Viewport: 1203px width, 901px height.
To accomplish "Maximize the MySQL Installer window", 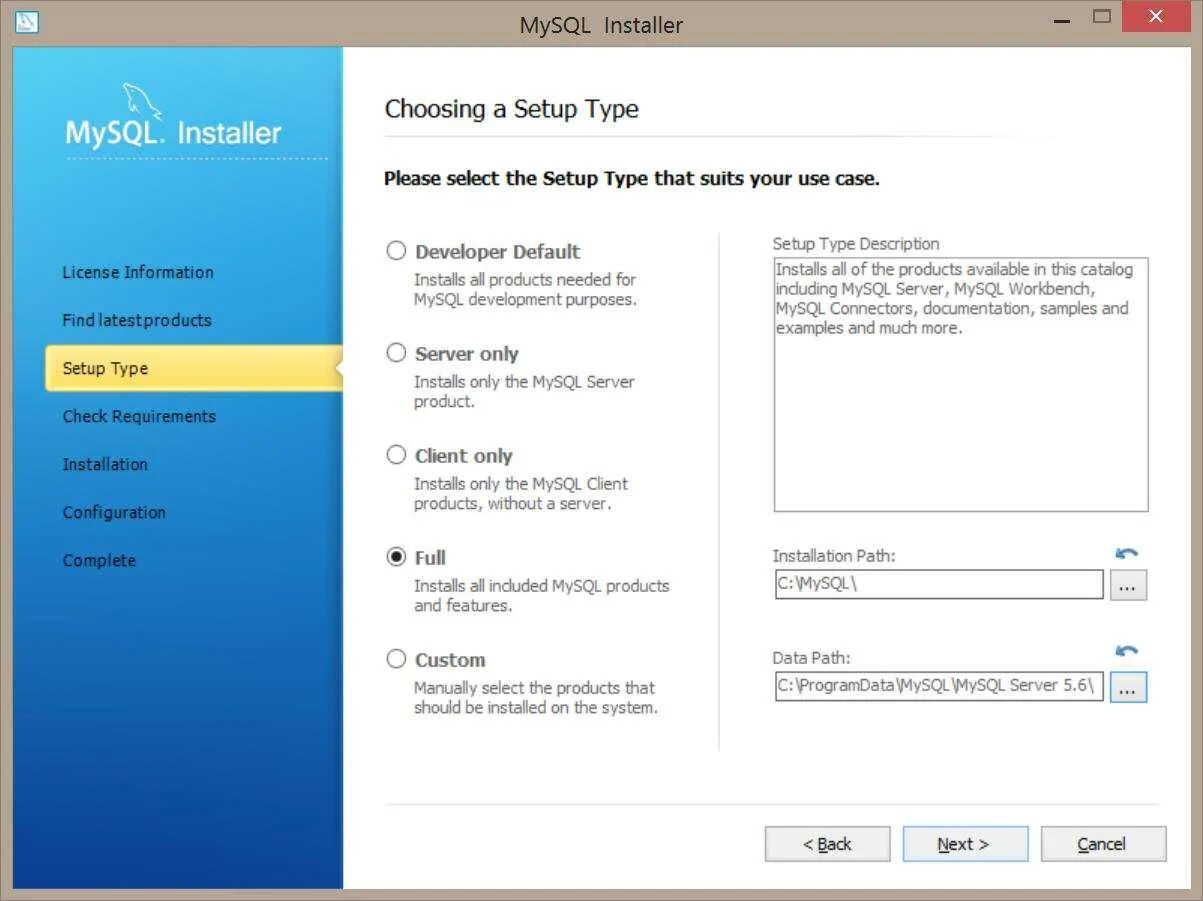I will pyautogui.click(x=1102, y=17).
